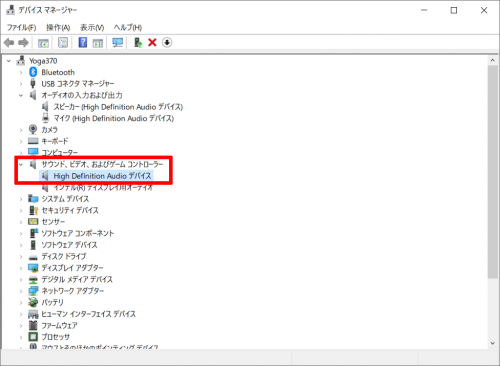Expand the プロセッサ category arrow
Viewport: 500px width, 366px height.
pyautogui.click(x=21, y=337)
